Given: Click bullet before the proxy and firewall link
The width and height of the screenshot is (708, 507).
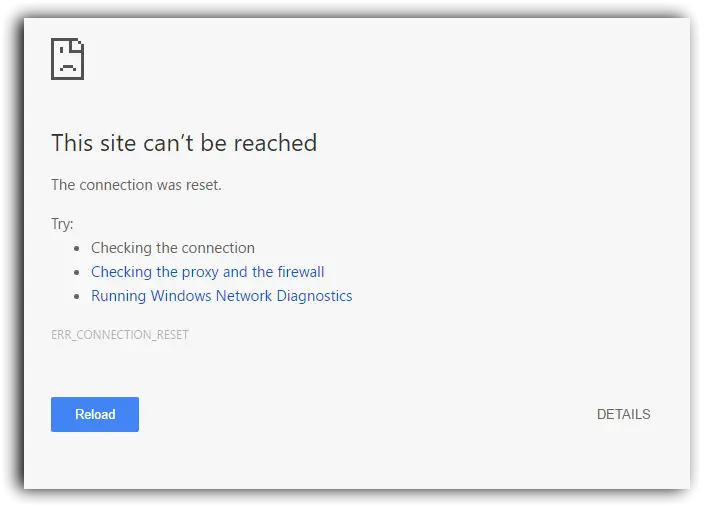Looking at the screenshot, I should click(x=77, y=272).
